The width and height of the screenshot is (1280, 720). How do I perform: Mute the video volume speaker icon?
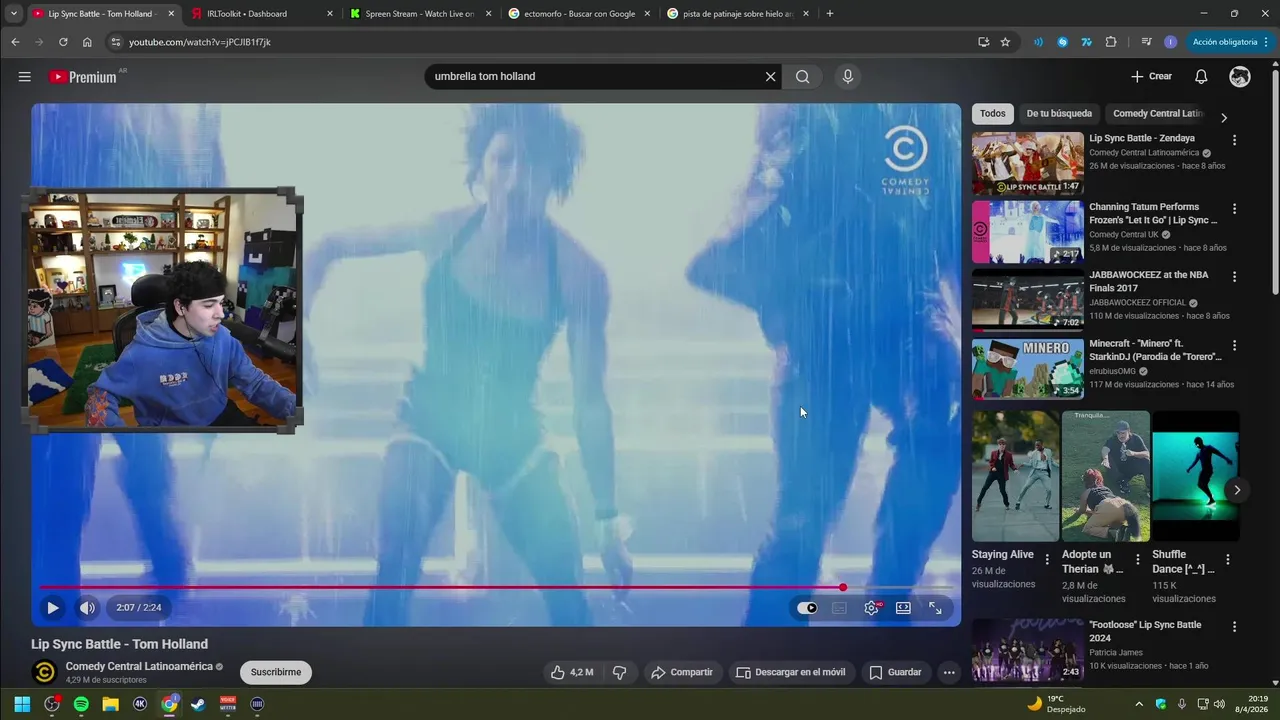click(87, 607)
